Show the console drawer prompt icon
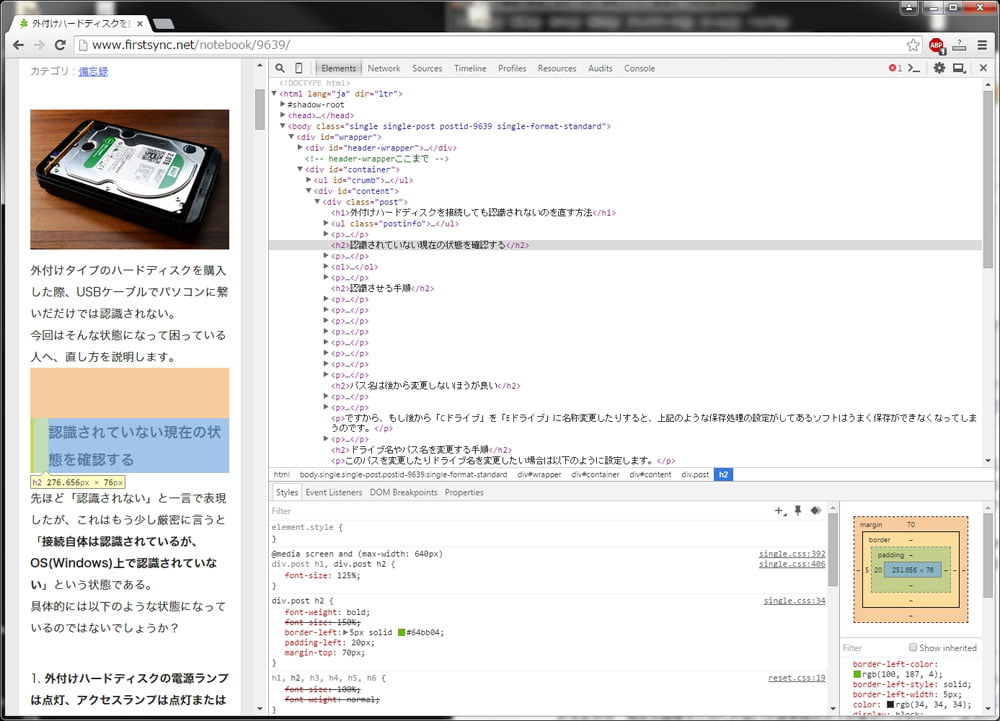This screenshot has height=721, width=1000. pyautogui.click(x=914, y=68)
